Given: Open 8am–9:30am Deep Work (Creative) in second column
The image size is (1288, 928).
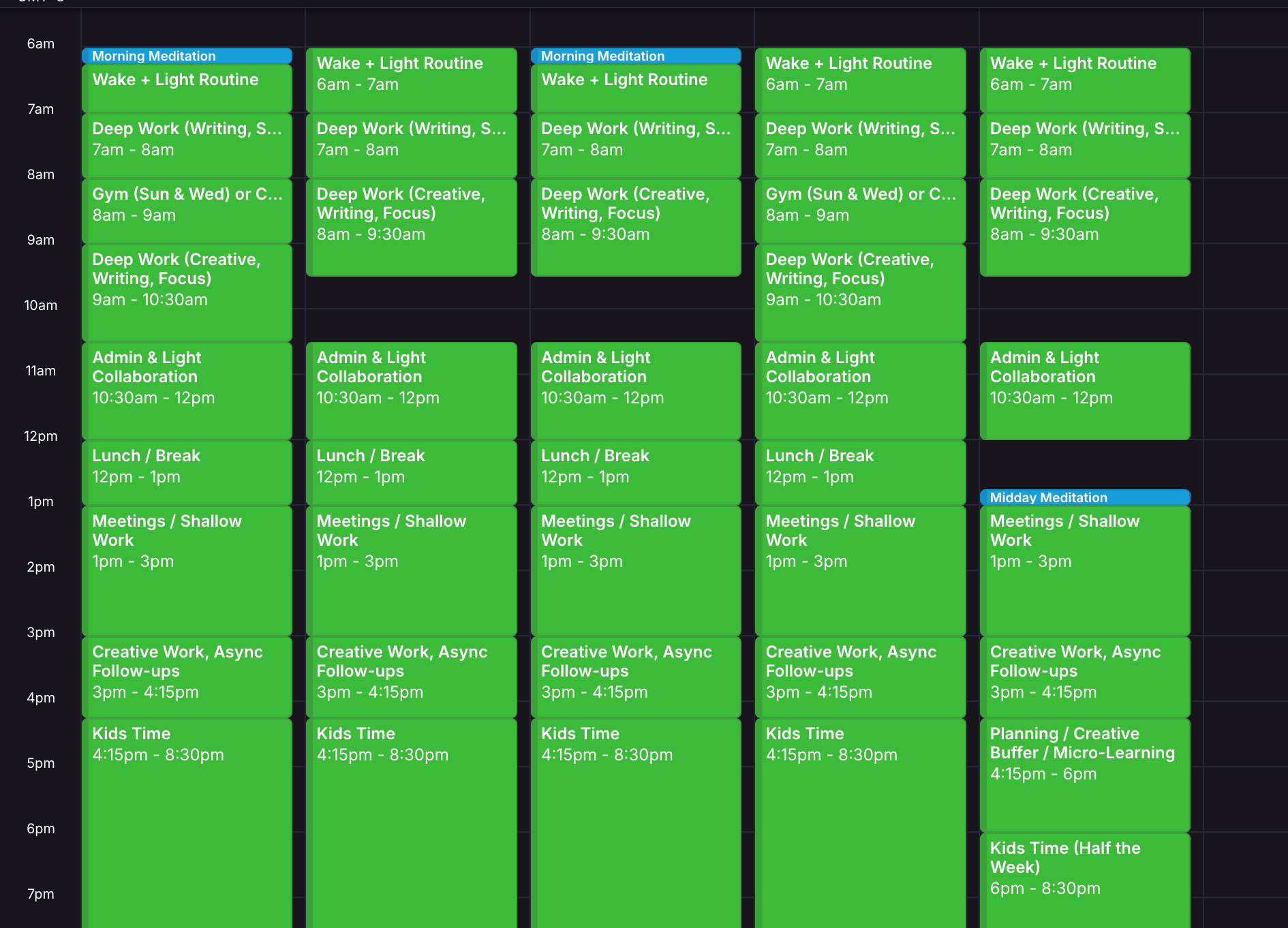Looking at the screenshot, I should 412,227.
